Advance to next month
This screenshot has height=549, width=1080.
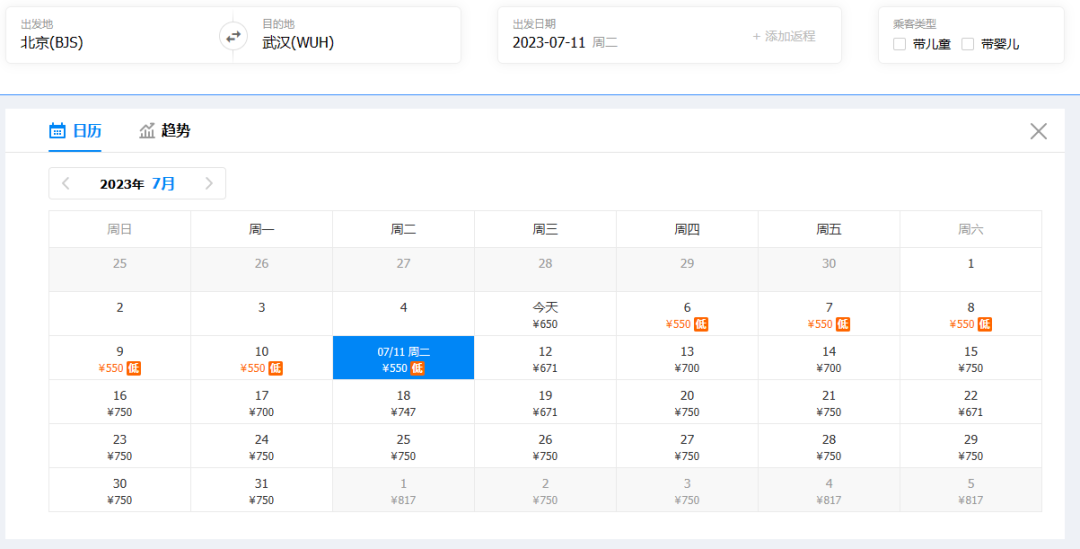209,184
